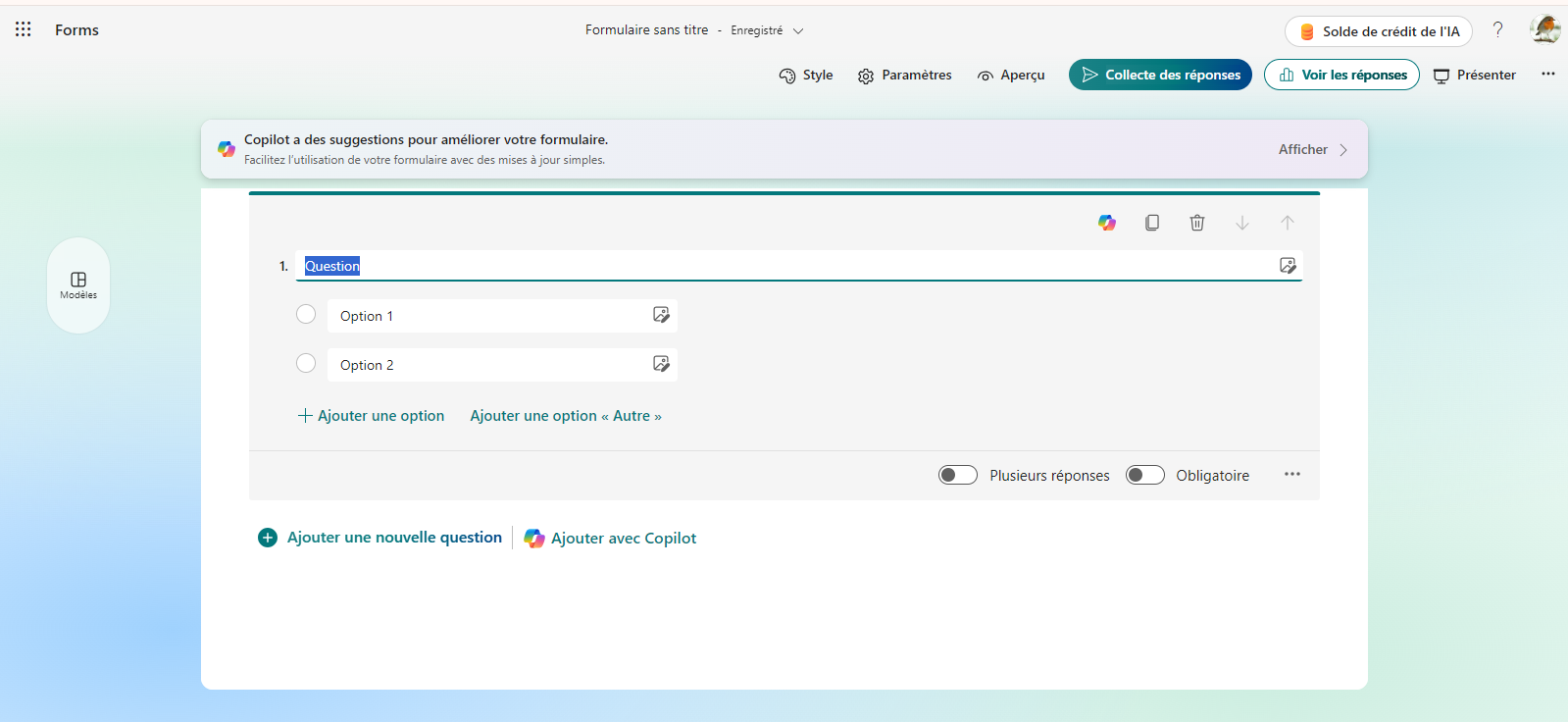1568x722 pixels.
Task: Open the Modèles templates panel
Action: (x=78, y=285)
